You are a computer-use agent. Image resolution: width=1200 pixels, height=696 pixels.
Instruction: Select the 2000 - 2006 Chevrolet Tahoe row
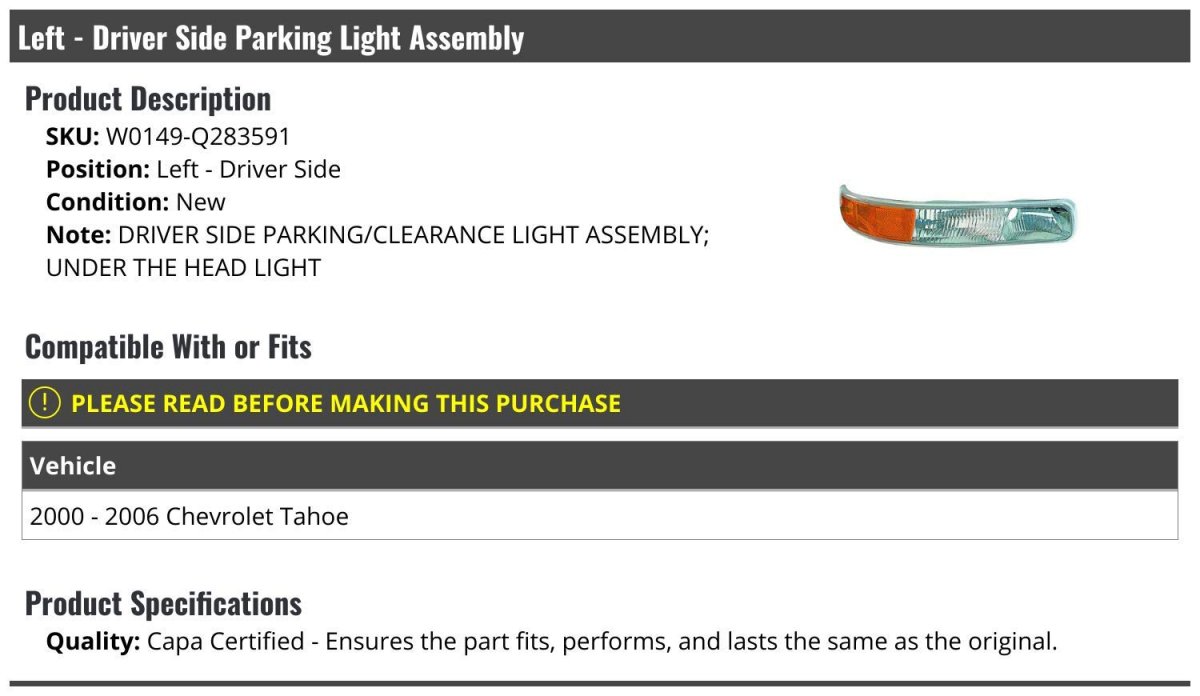tap(190, 517)
